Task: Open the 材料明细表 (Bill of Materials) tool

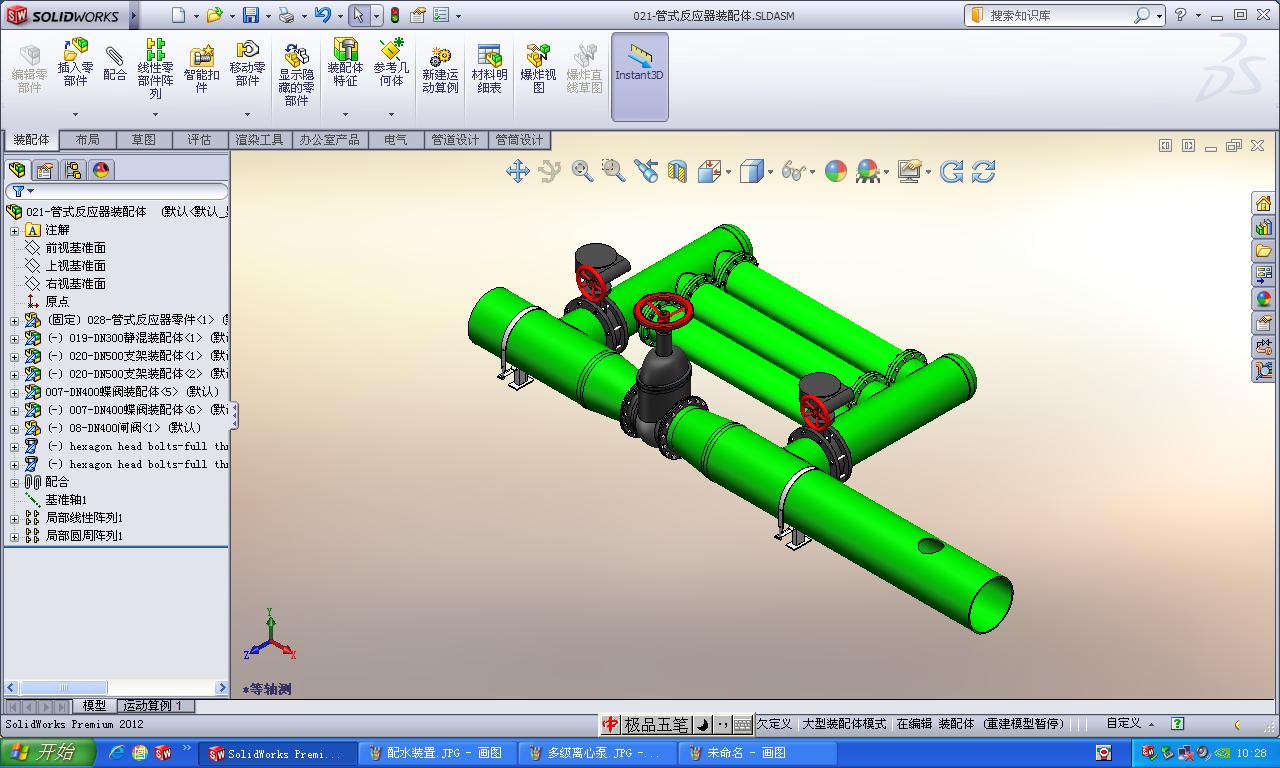Action: coord(489,69)
